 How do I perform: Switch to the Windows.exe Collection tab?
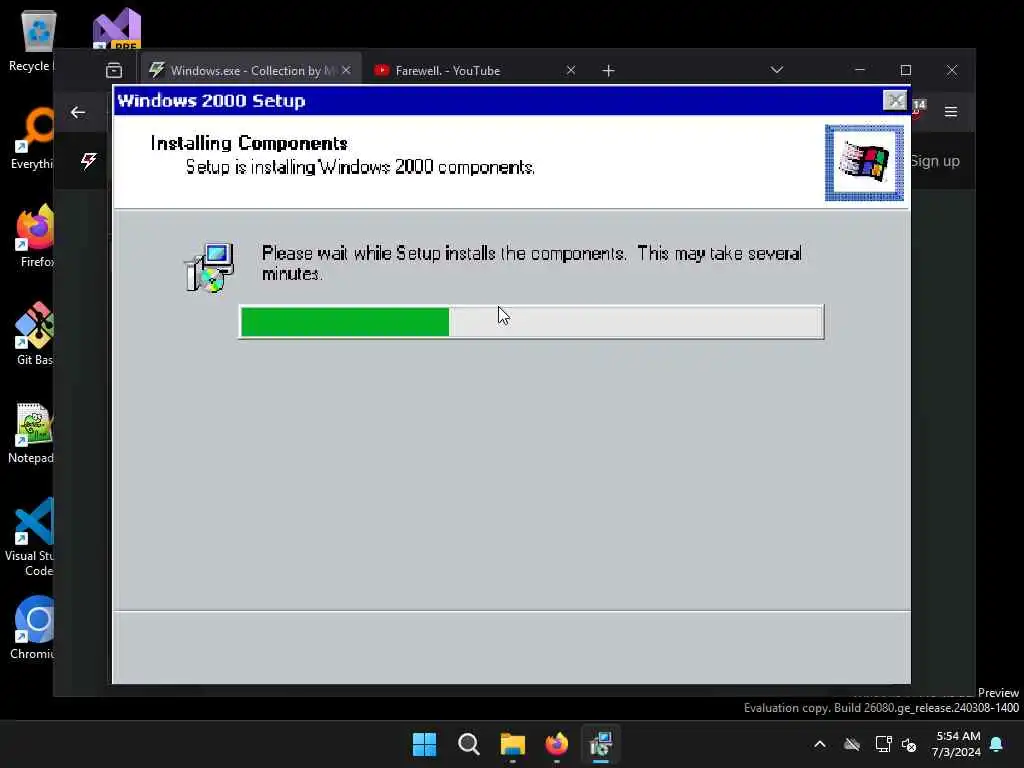coord(251,70)
